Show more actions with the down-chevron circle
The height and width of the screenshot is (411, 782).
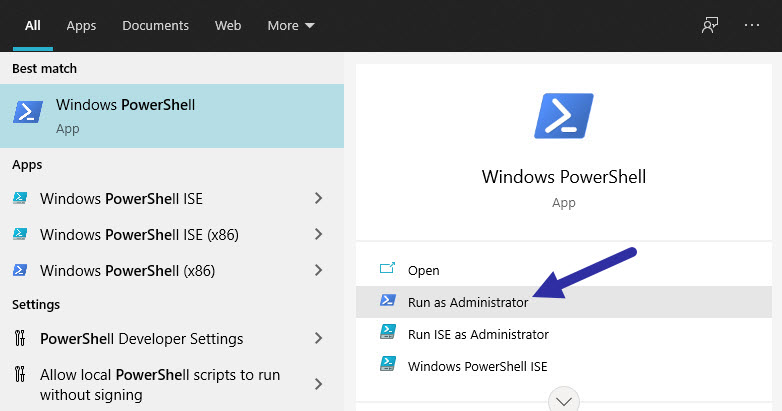point(564,401)
